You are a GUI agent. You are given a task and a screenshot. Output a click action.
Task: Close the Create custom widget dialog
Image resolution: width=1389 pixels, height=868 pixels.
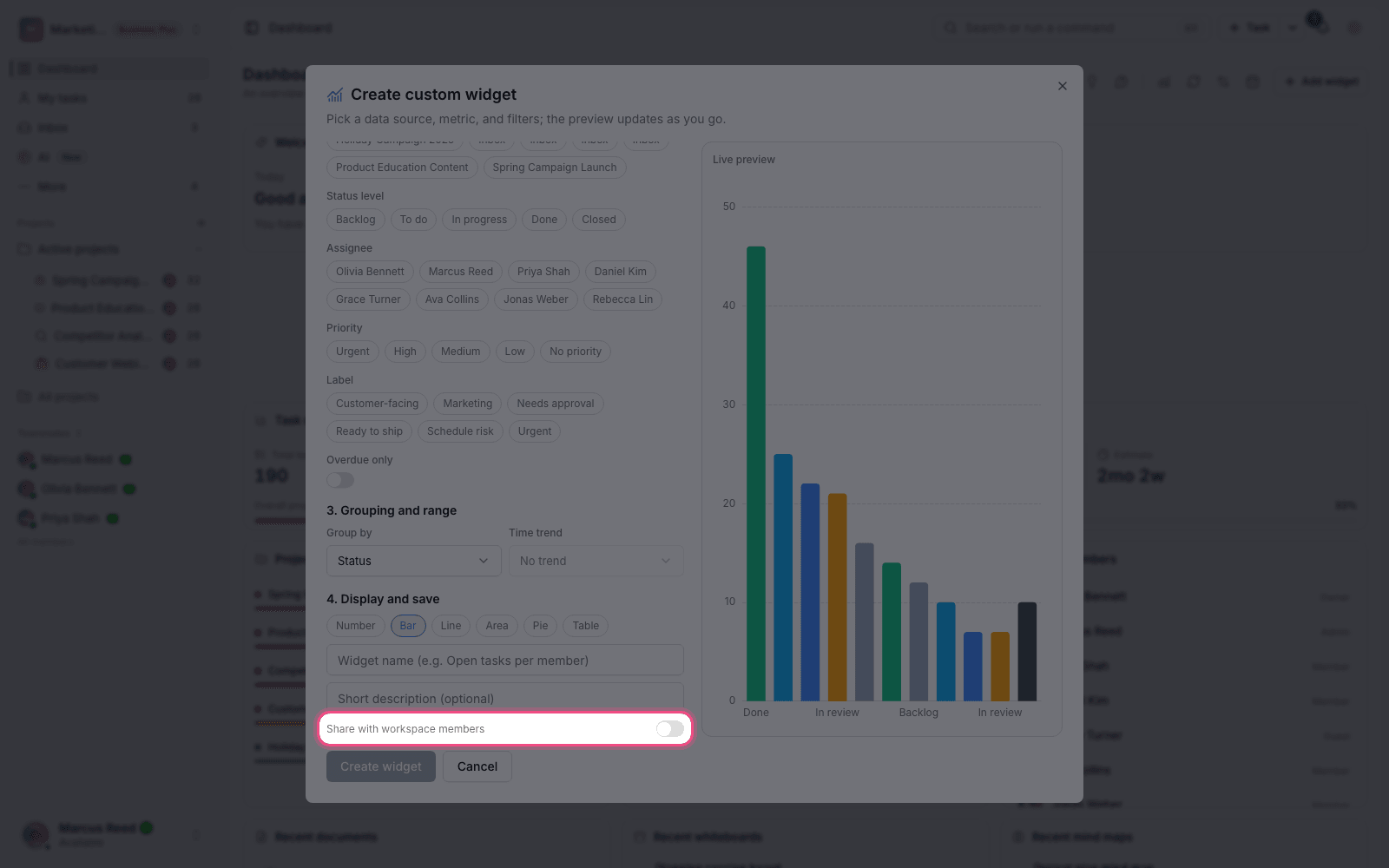[1062, 86]
